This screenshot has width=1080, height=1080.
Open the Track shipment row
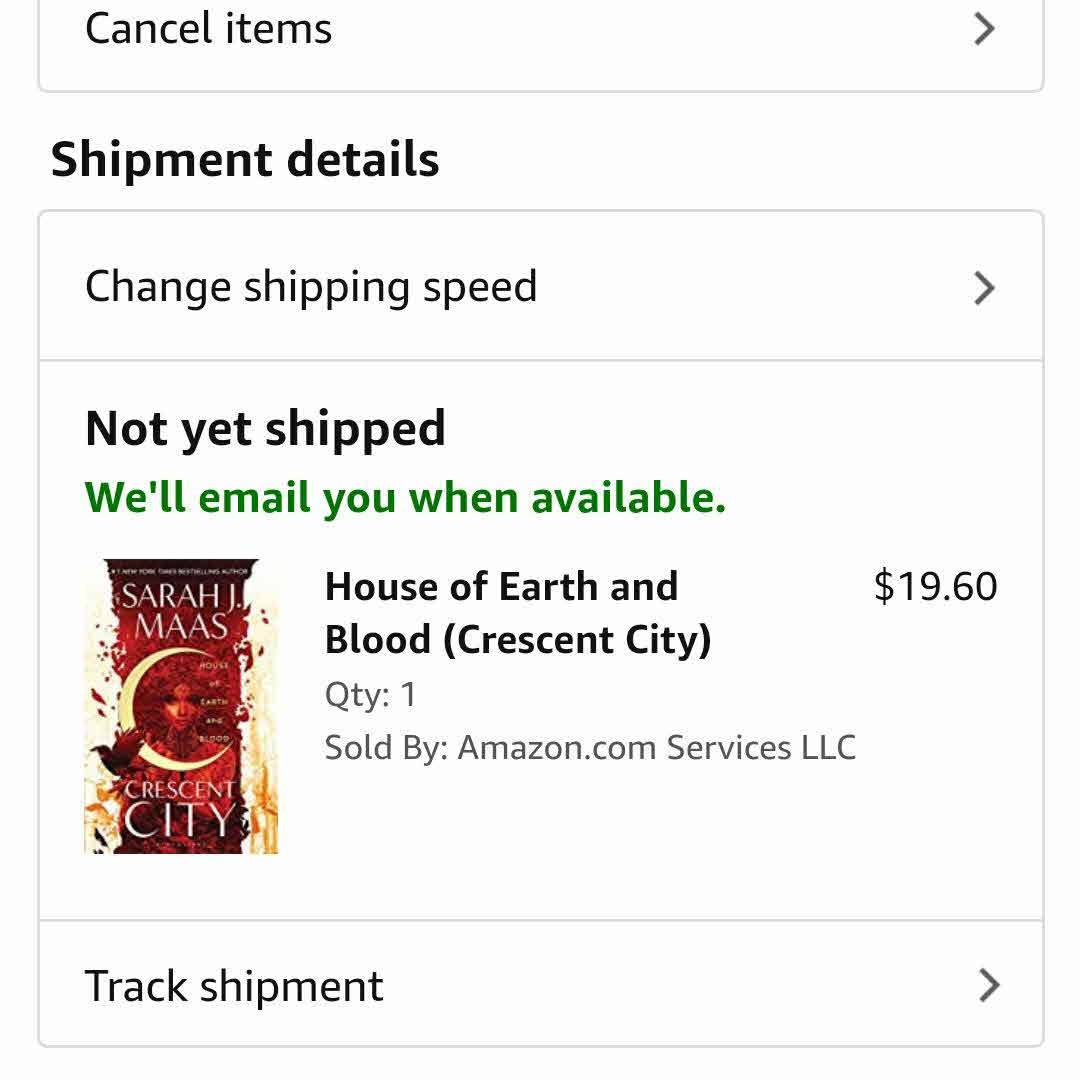click(x=540, y=985)
